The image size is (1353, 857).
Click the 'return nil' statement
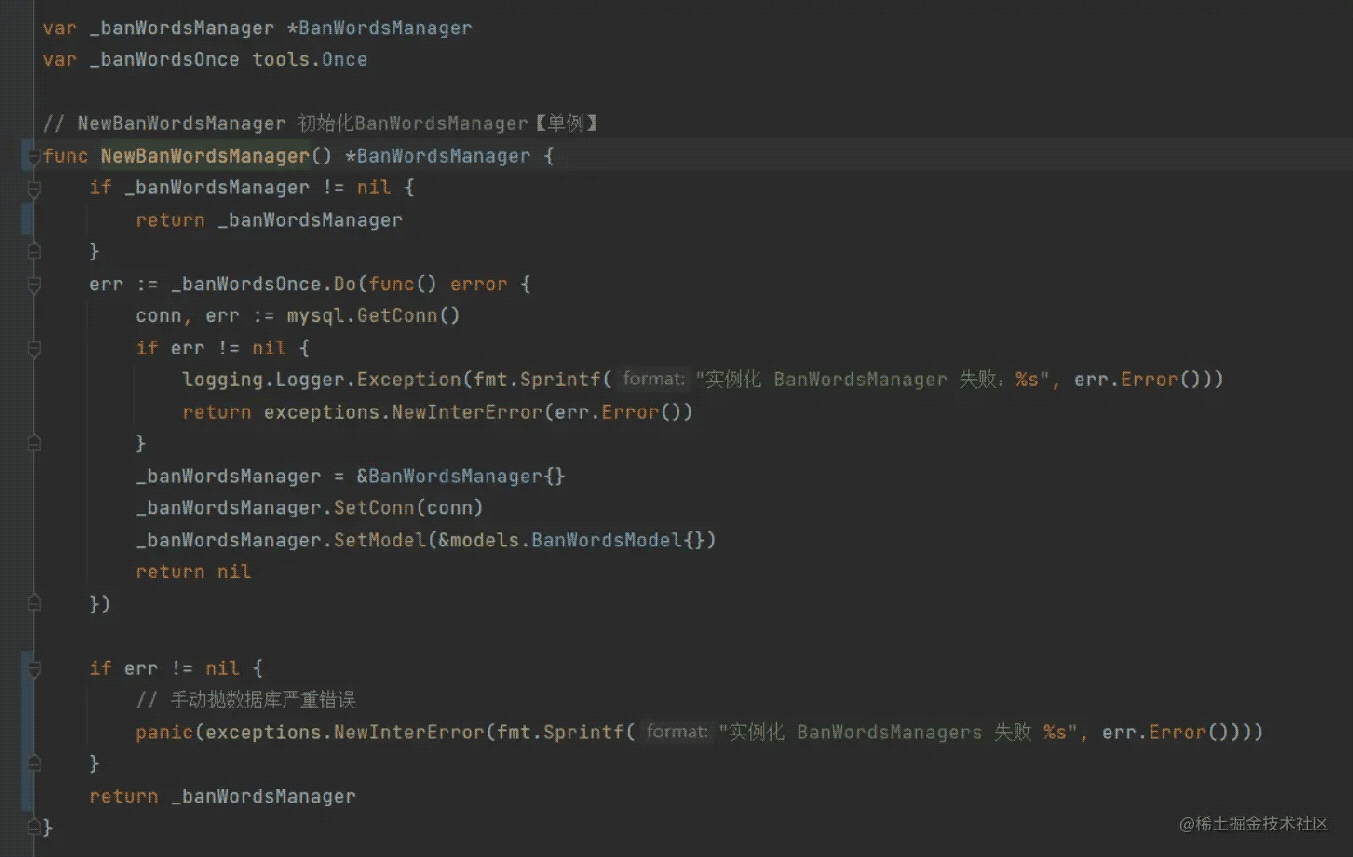(x=193, y=572)
